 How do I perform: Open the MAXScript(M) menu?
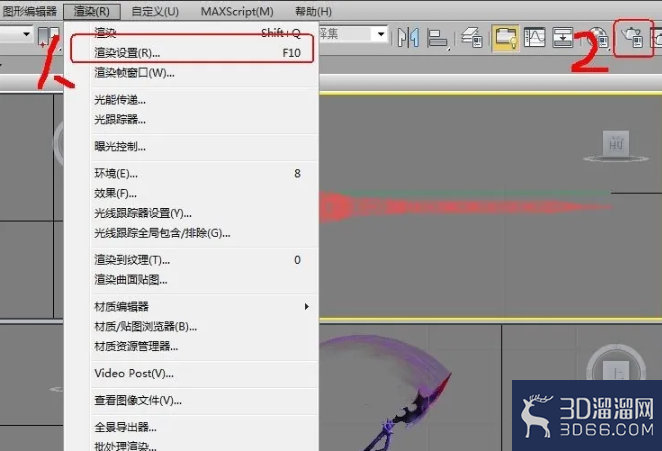[237, 11]
